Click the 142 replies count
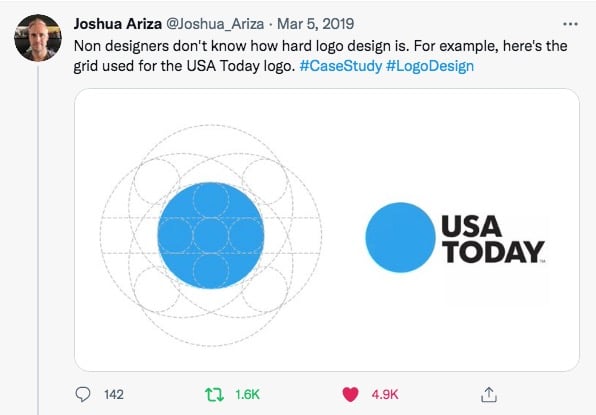596x415 pixels. 114,394
